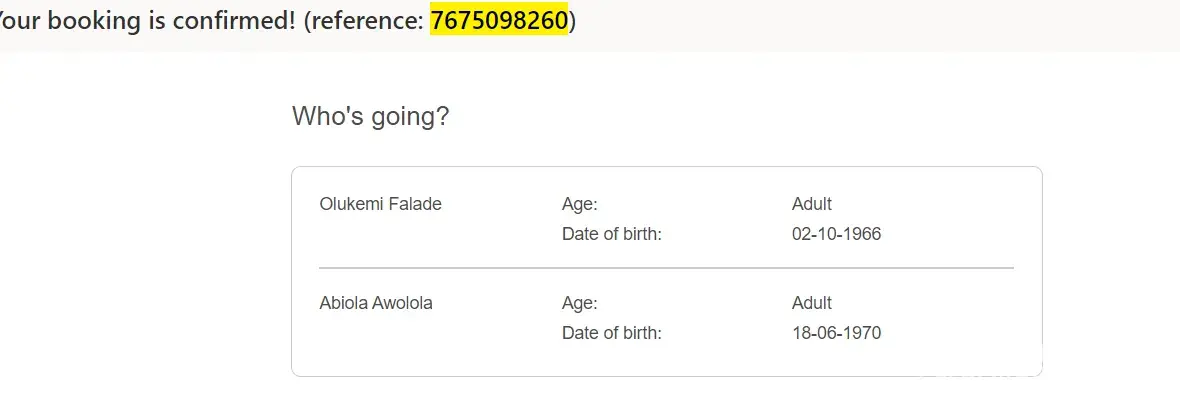Screen dimensions: 1180x407
Task: Click the word "booking" in the banner
Action: click(90, 20)
